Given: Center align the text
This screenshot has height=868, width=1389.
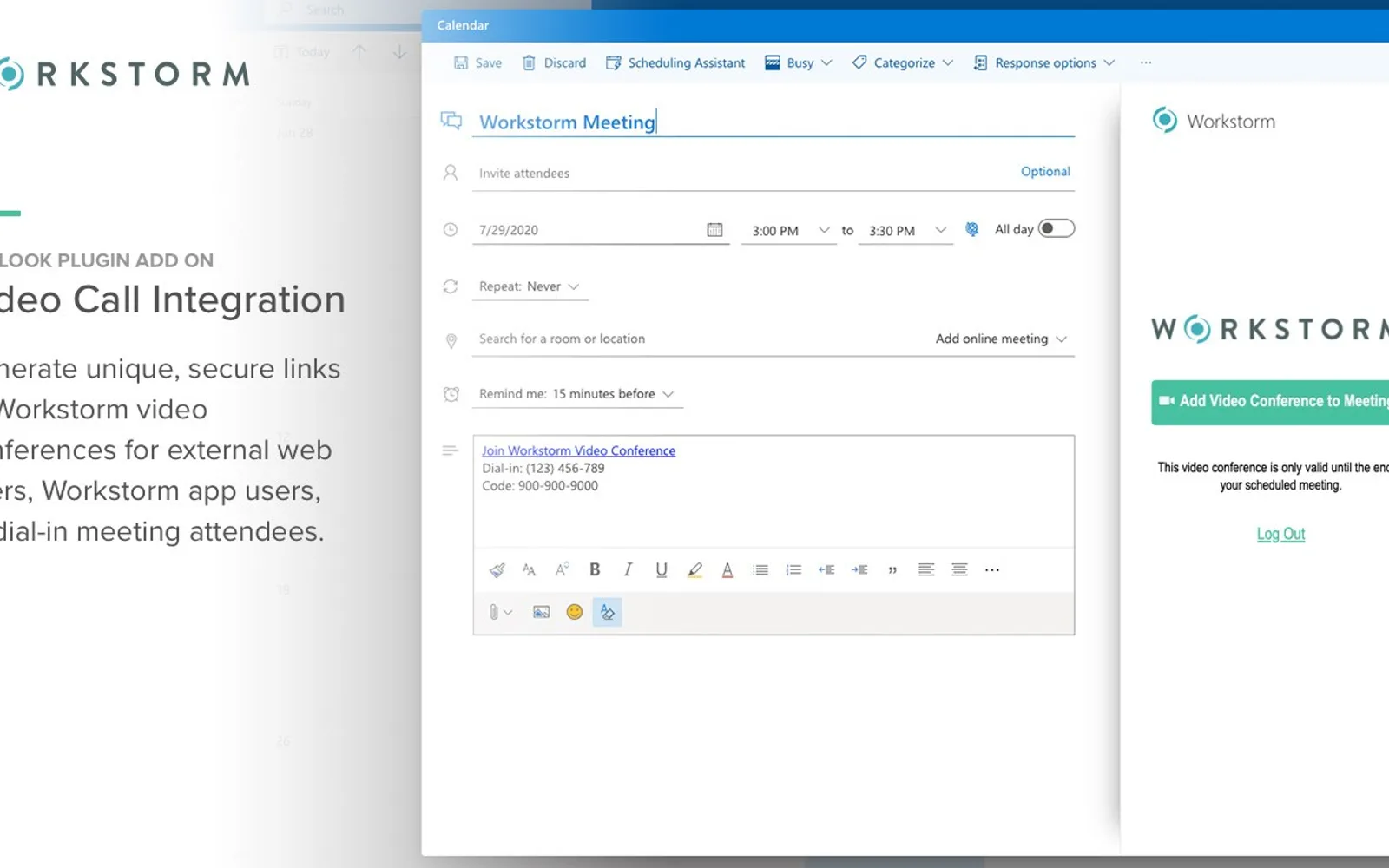Looking at the screenshot, I should [x=959, y=569].
